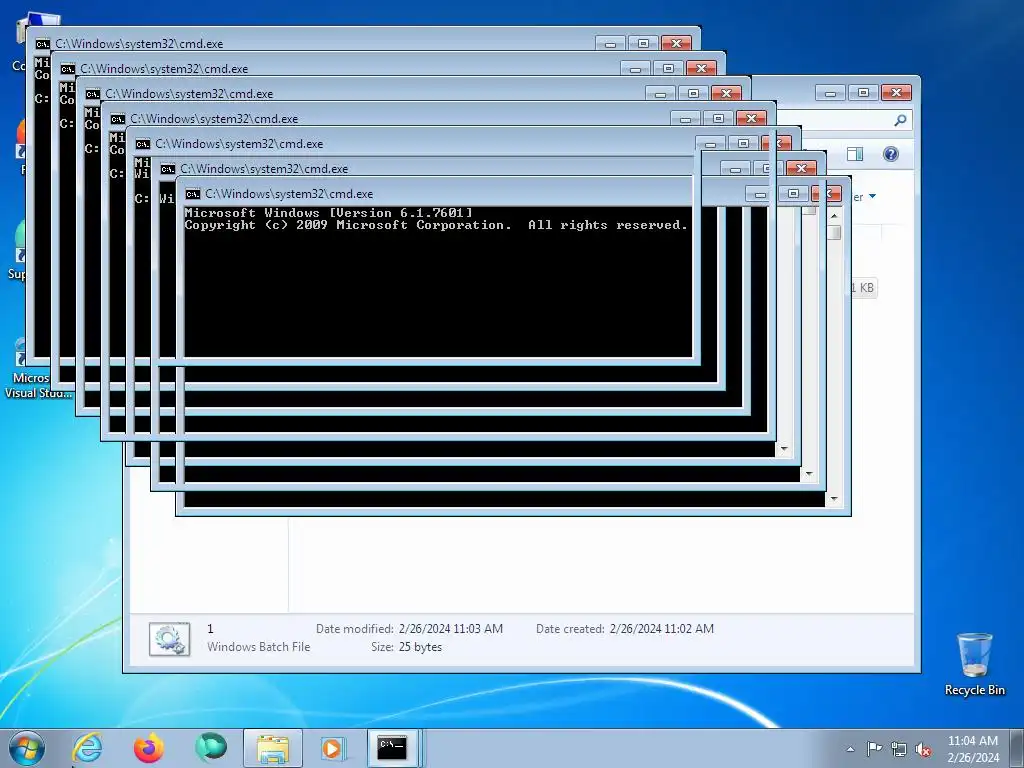Open Explorer Help question mark
This screenshot has width=1024, height=768.
pos(891,154)
